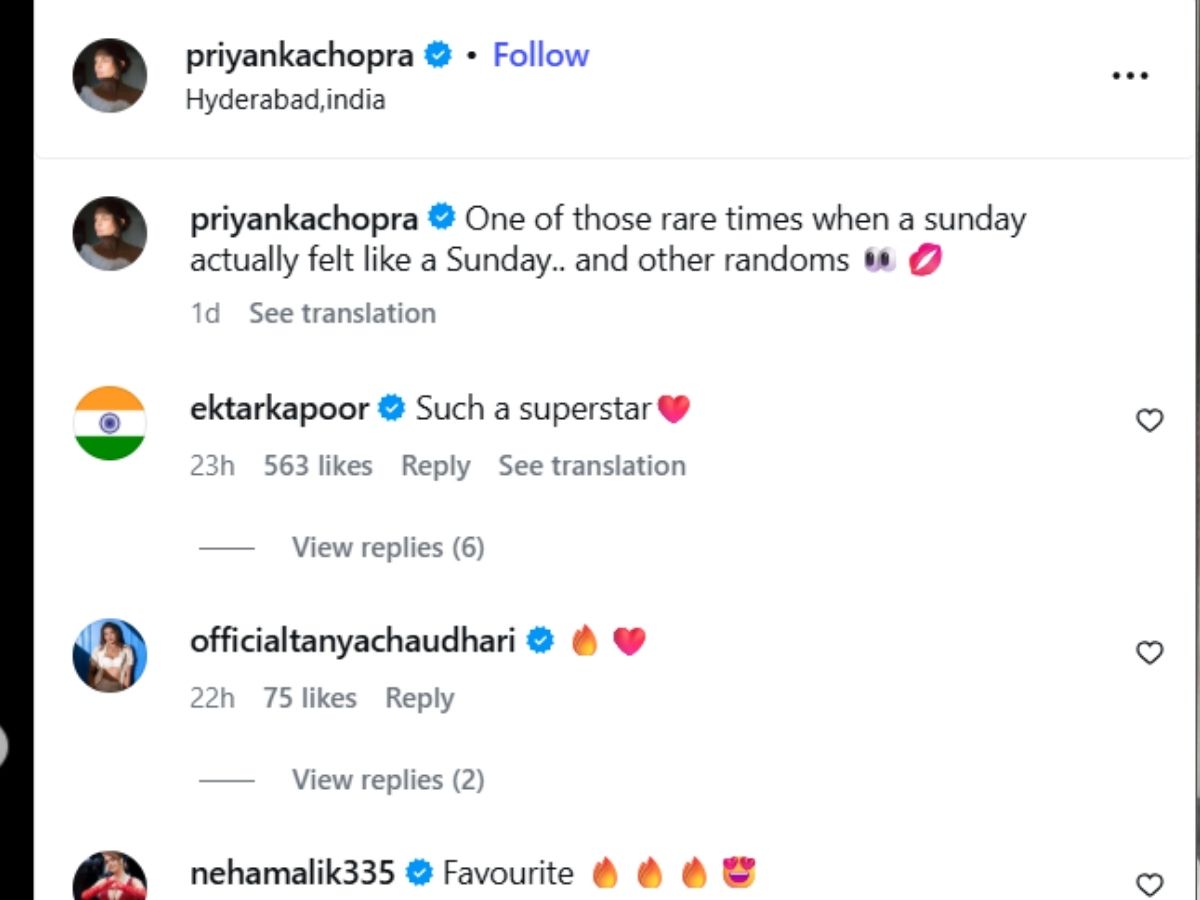The width and height of the screenshot is (1200, 900).
Task: Click the avatar beside the post caption
Action: click(110, 234)
